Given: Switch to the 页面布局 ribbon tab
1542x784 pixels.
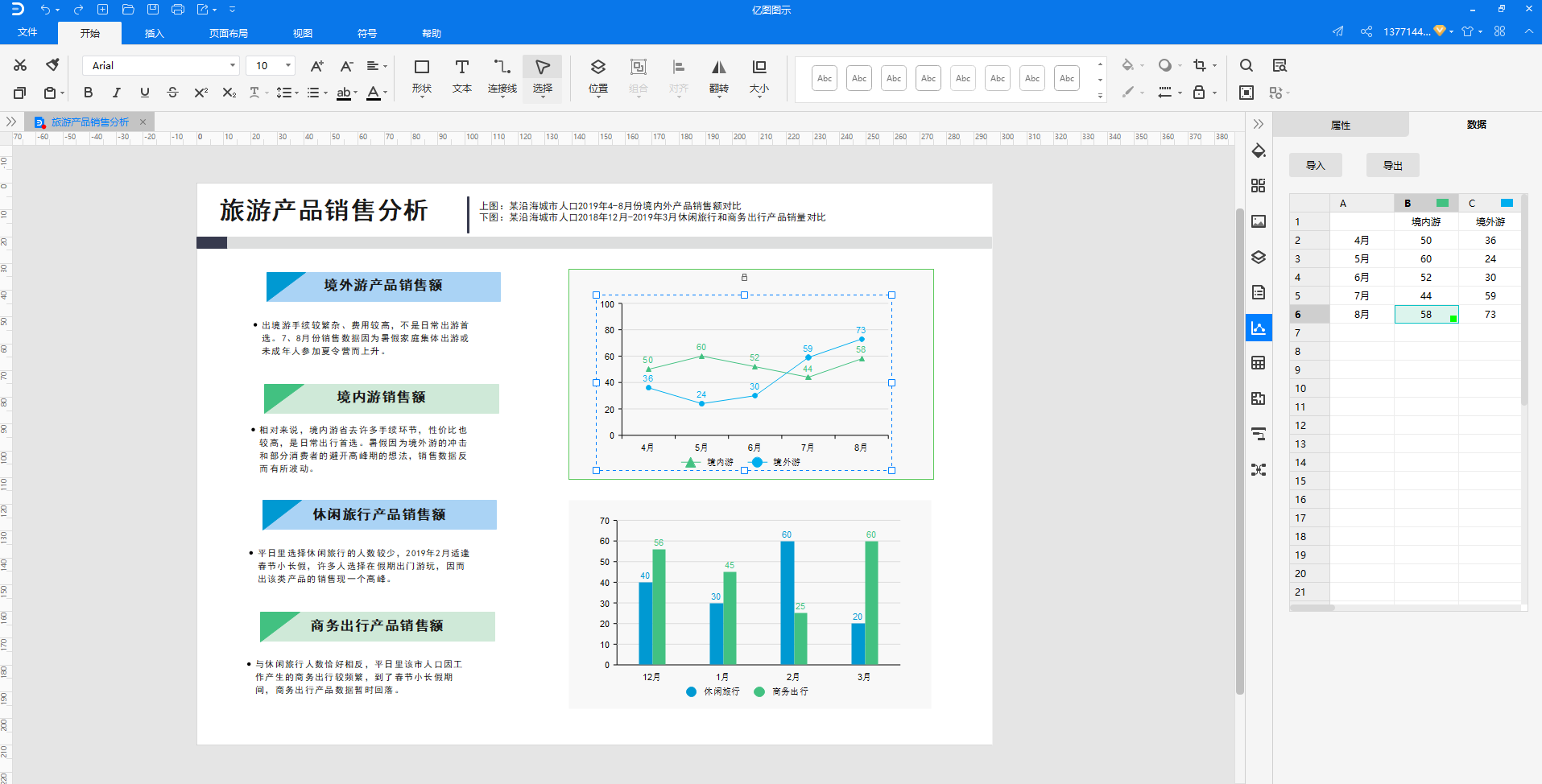Looking at the screenshot, I should 229,33.
